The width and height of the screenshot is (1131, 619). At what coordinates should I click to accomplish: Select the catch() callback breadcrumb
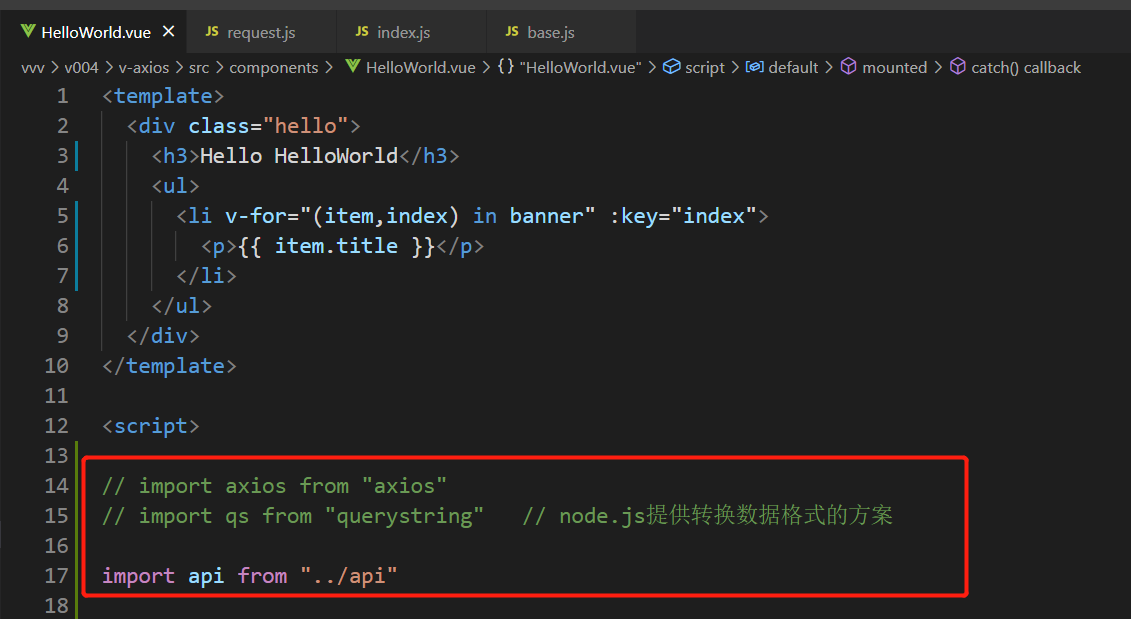(x=1026, y=68)
